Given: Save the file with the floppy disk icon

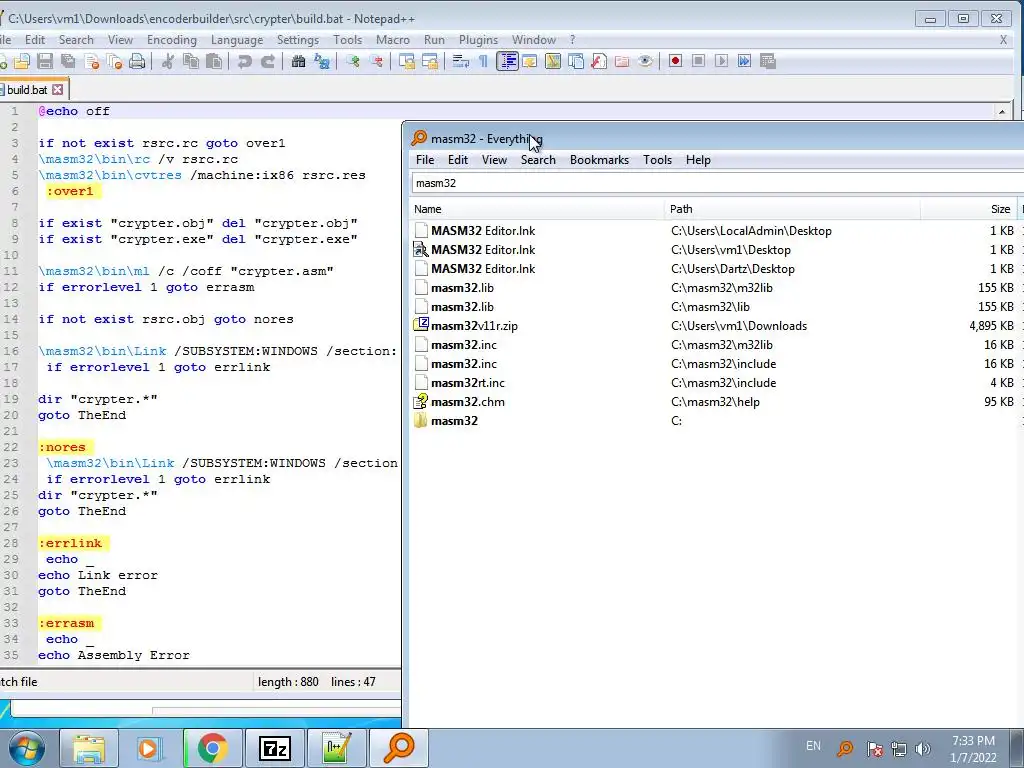Looking at the screenshot, I should (44, 61).
